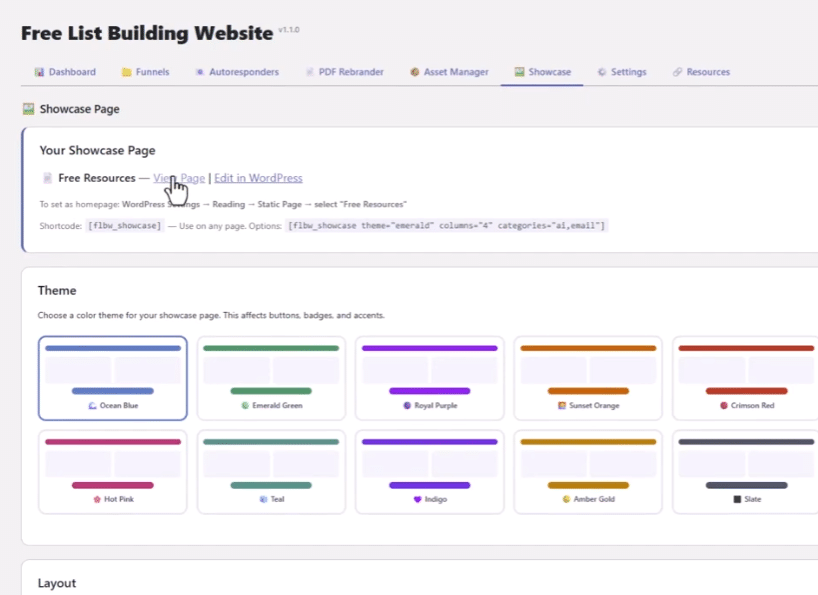Select the Ocean Blue theme
This screenshot has width=818, height=595.
(113, 378)
